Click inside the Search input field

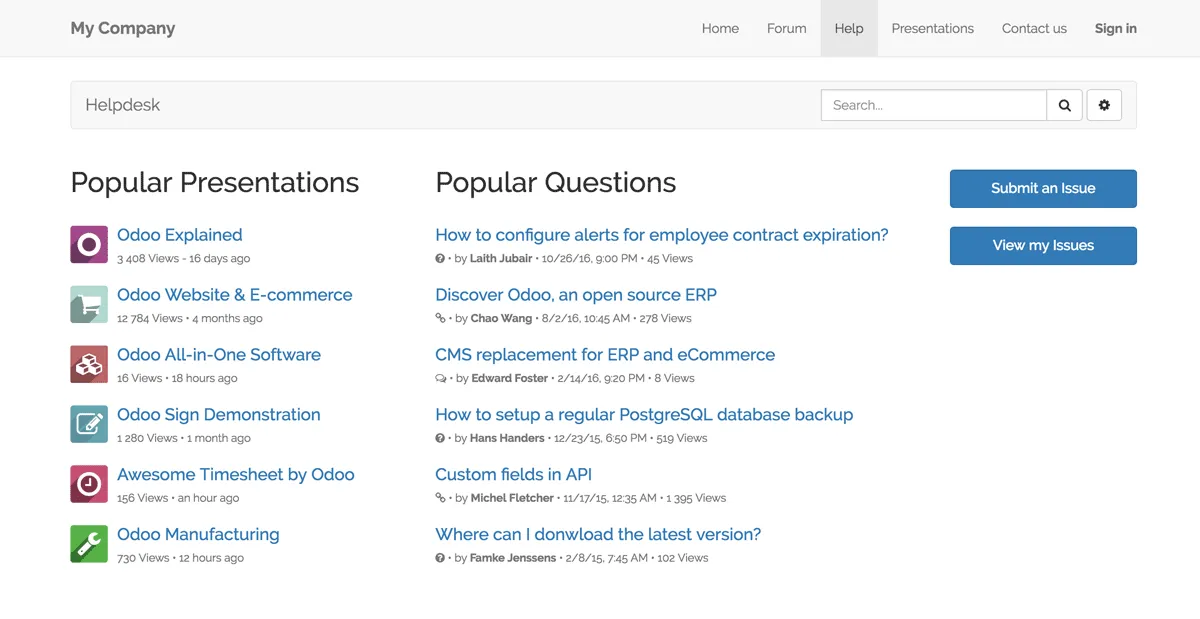[930, 104]
